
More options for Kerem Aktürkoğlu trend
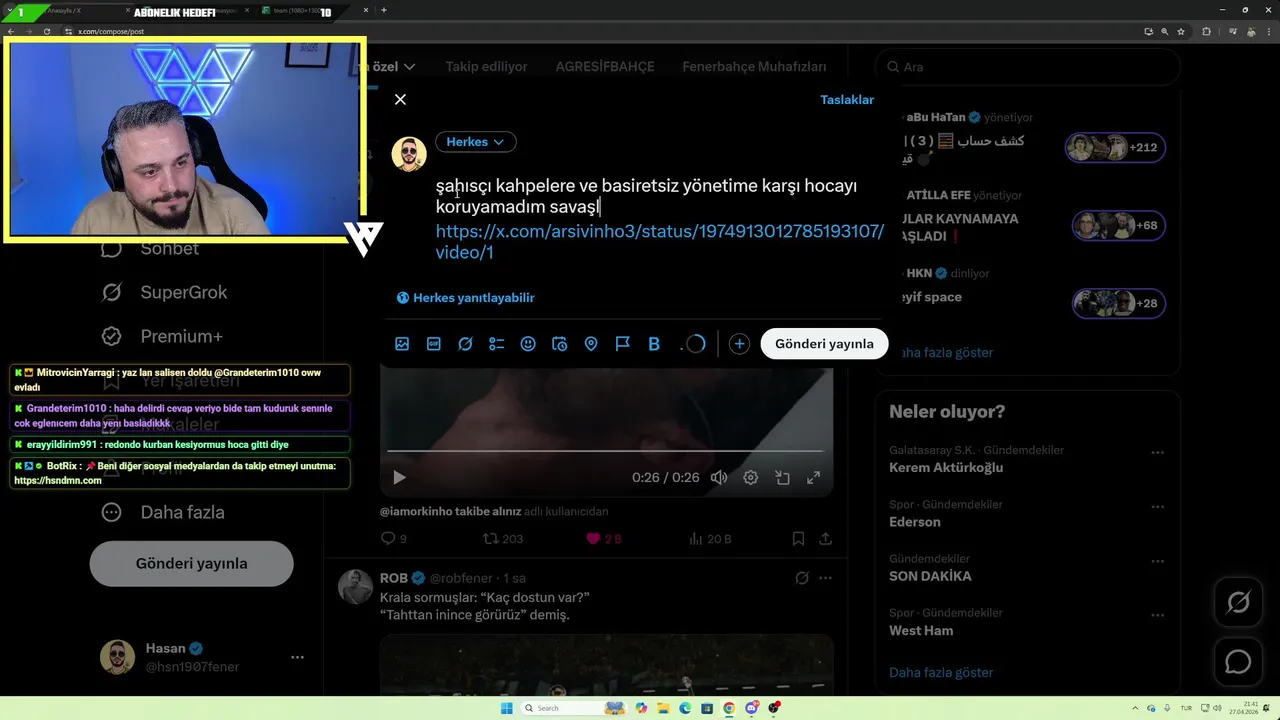(1158, 452)
